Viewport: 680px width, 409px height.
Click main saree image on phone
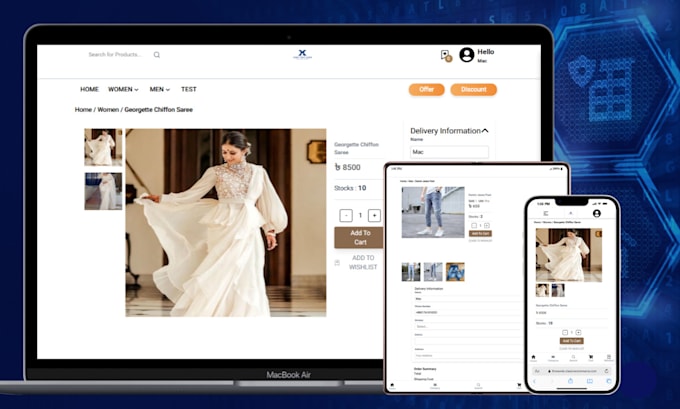point(569,255)
